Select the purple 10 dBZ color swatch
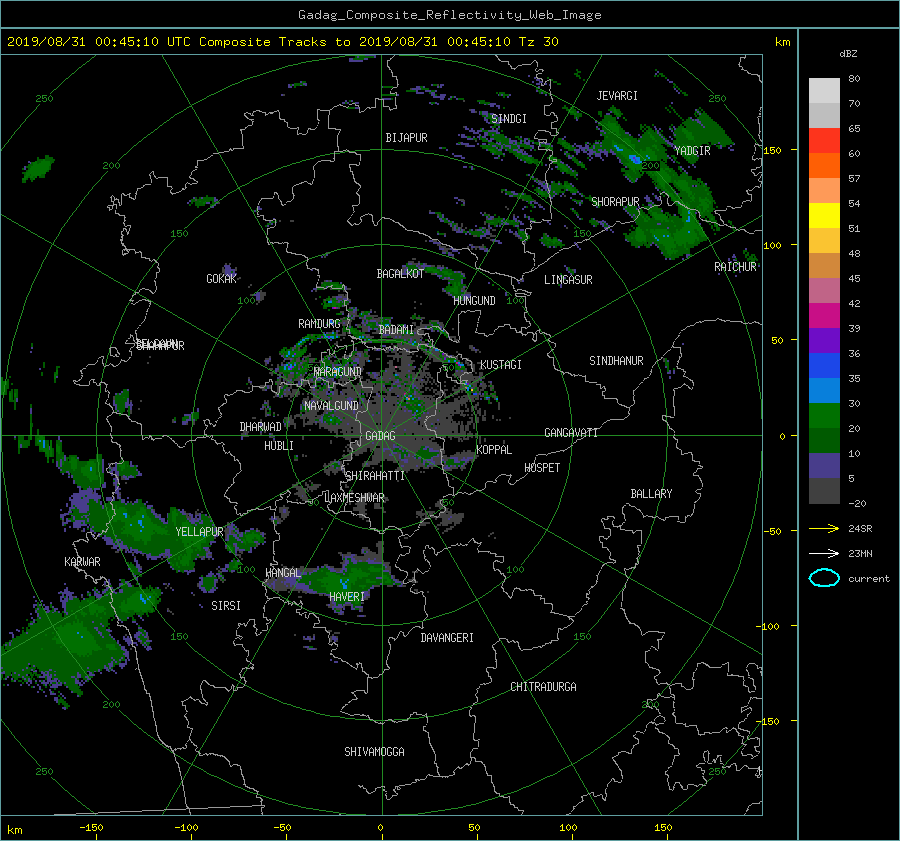This screenshot has height=841, width=900. 824,465
